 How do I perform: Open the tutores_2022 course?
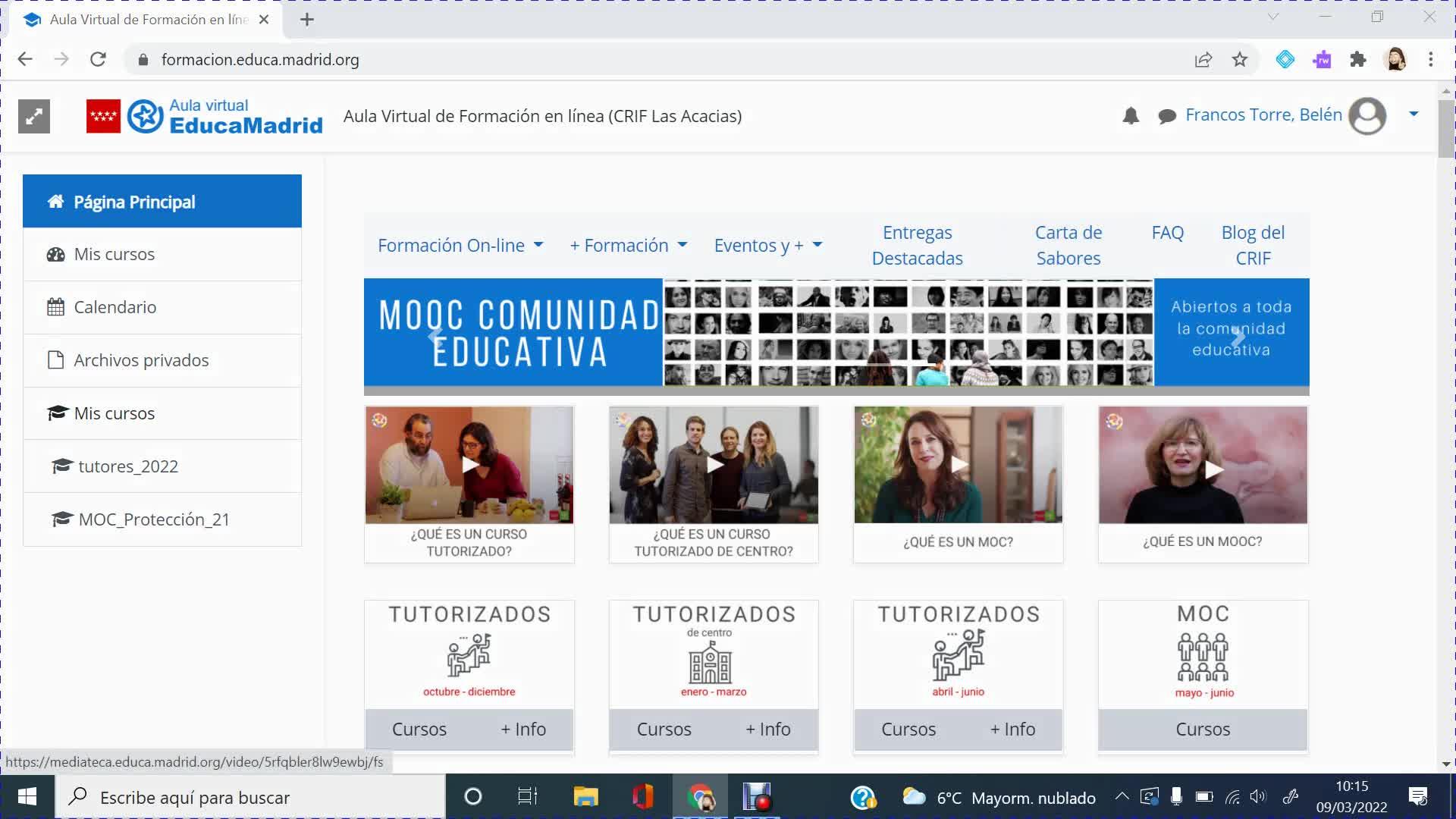[x=128, y=466]
